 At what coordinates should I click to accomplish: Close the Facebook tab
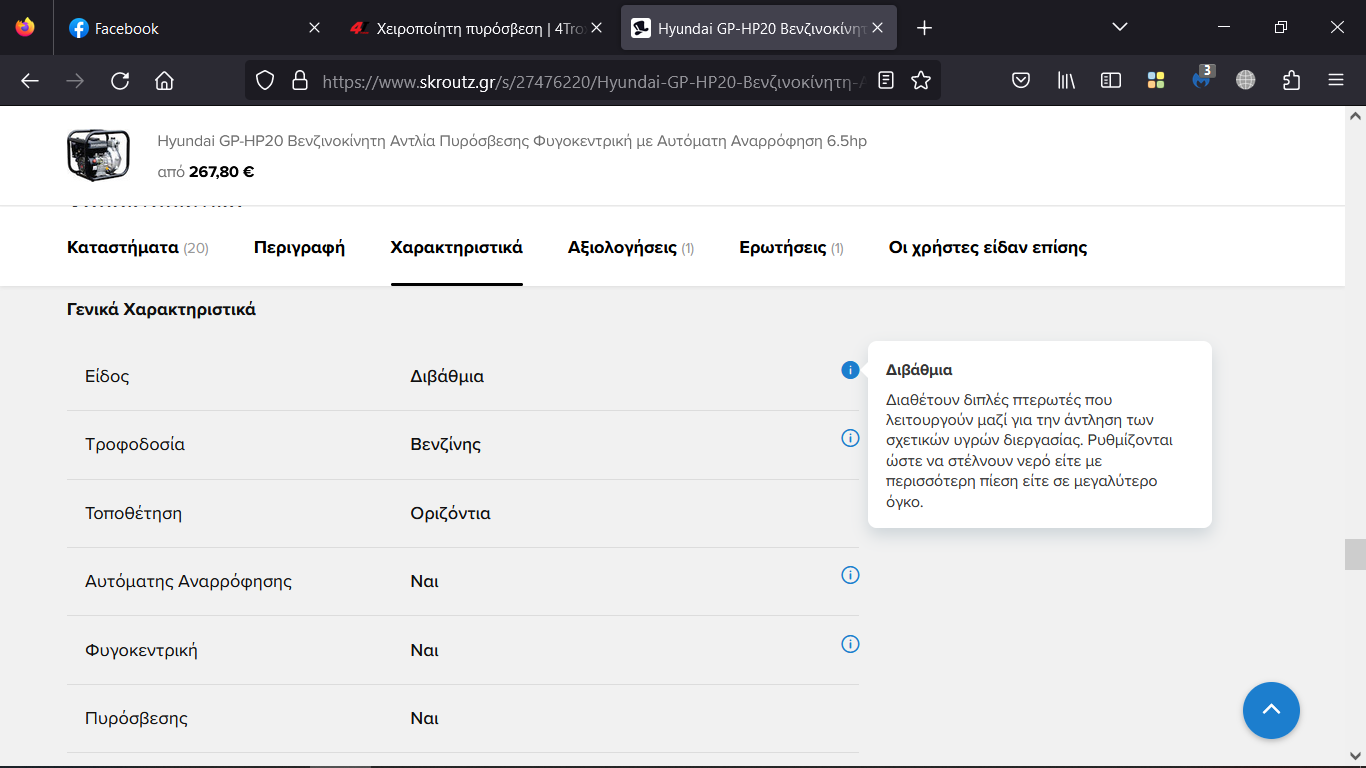click(314, 28)
